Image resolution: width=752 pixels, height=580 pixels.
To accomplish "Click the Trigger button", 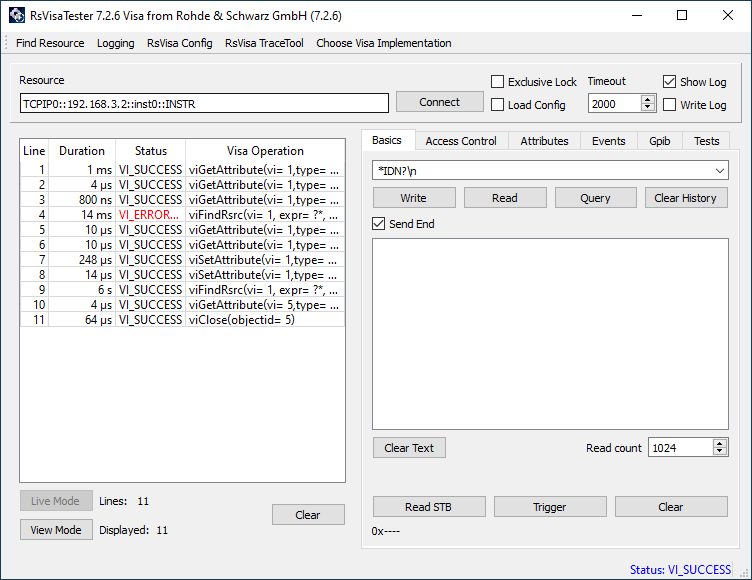I will (x=550, y=507).
